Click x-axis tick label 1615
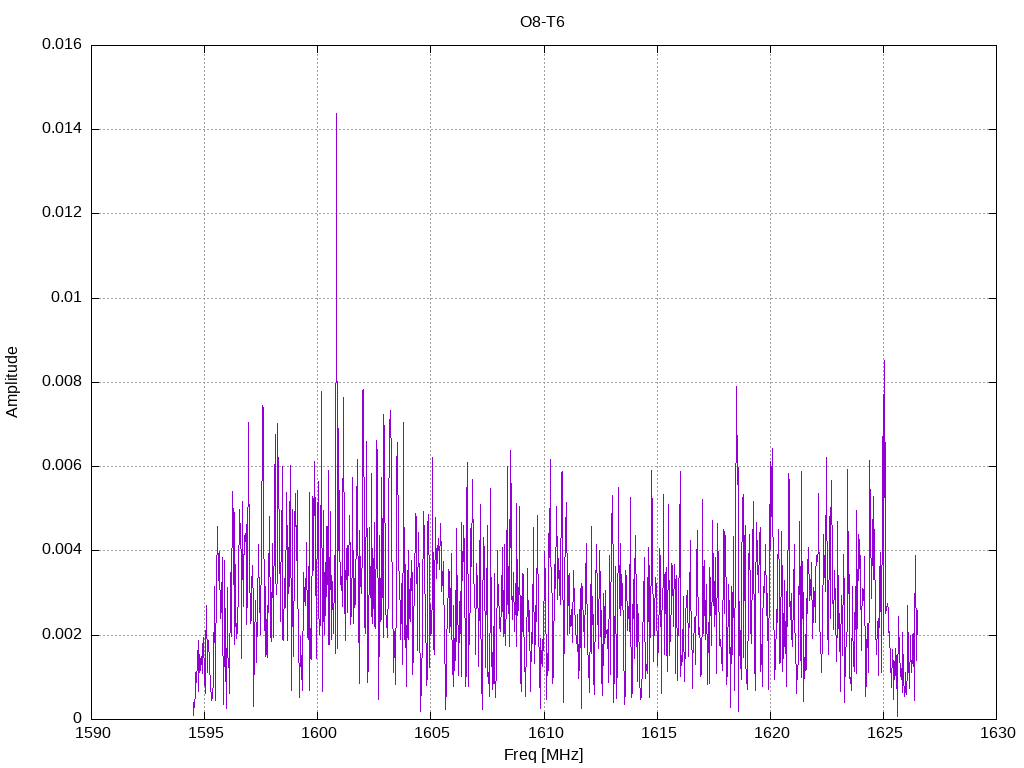The width and height of the screenshot is (1024, 768). coord(658,733)
